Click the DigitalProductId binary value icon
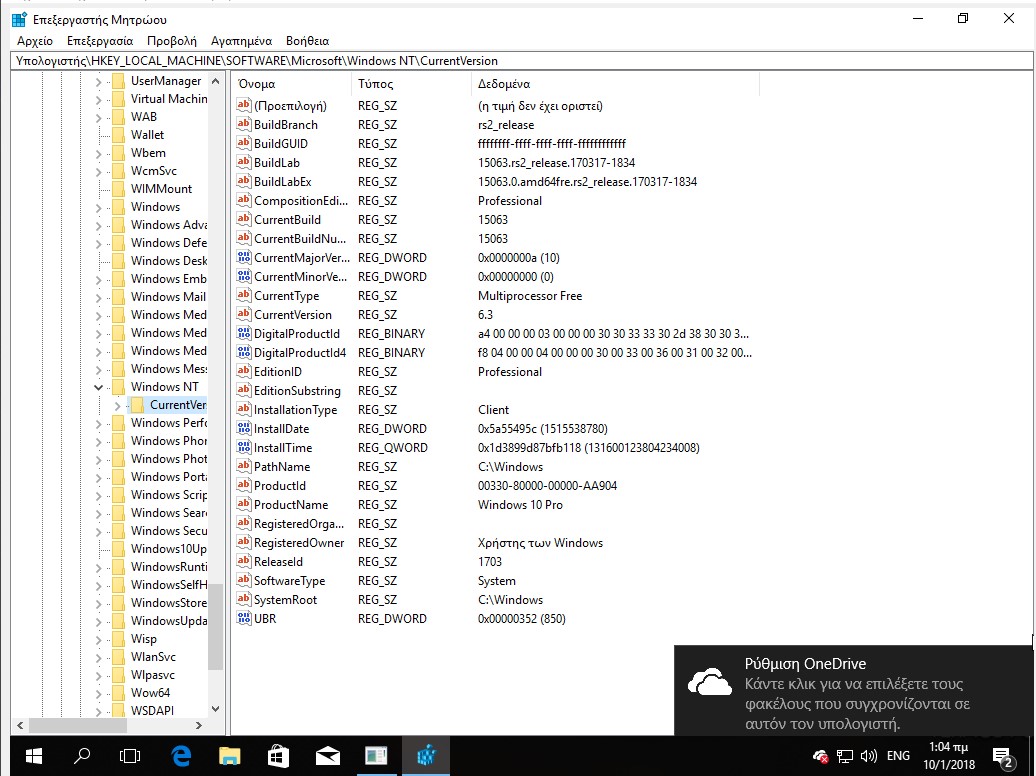 tap(244, 334)
